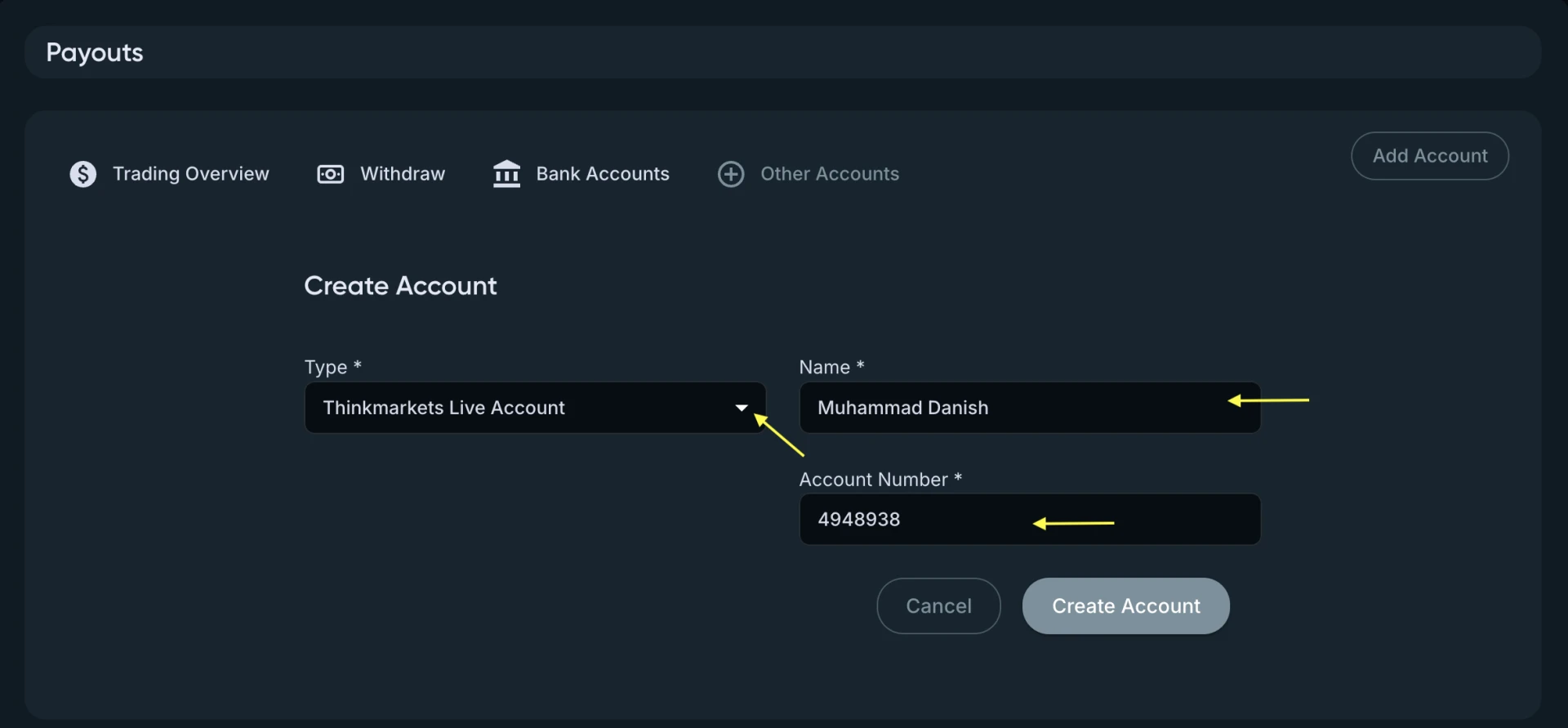Click the Payouts page title
The width and height of the screenshot is (1568, 728).
click(x=95, y=53)
